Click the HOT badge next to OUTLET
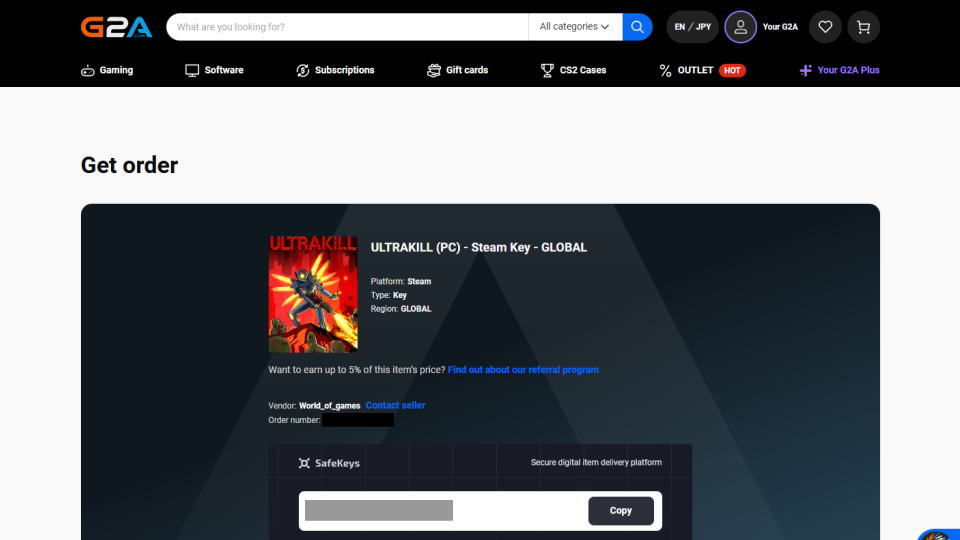The image size is (960, 540). [x=732, y=70]
